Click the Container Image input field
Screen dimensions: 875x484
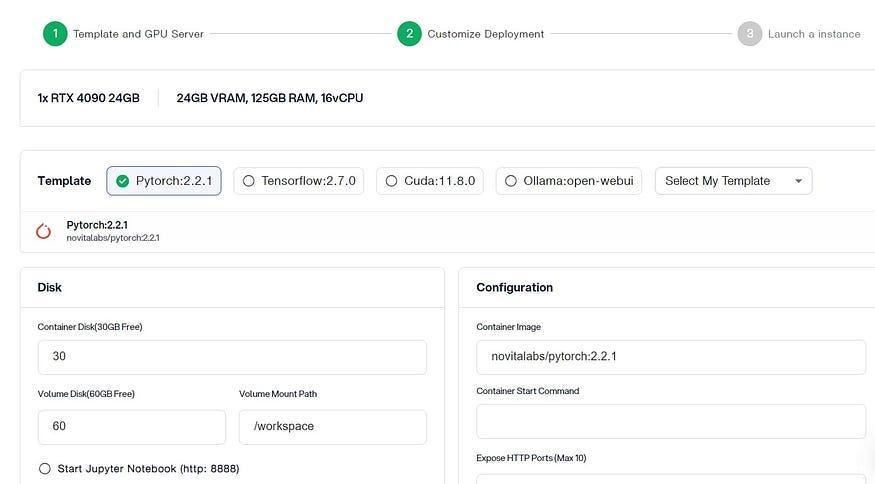click(x=671, y=357)
